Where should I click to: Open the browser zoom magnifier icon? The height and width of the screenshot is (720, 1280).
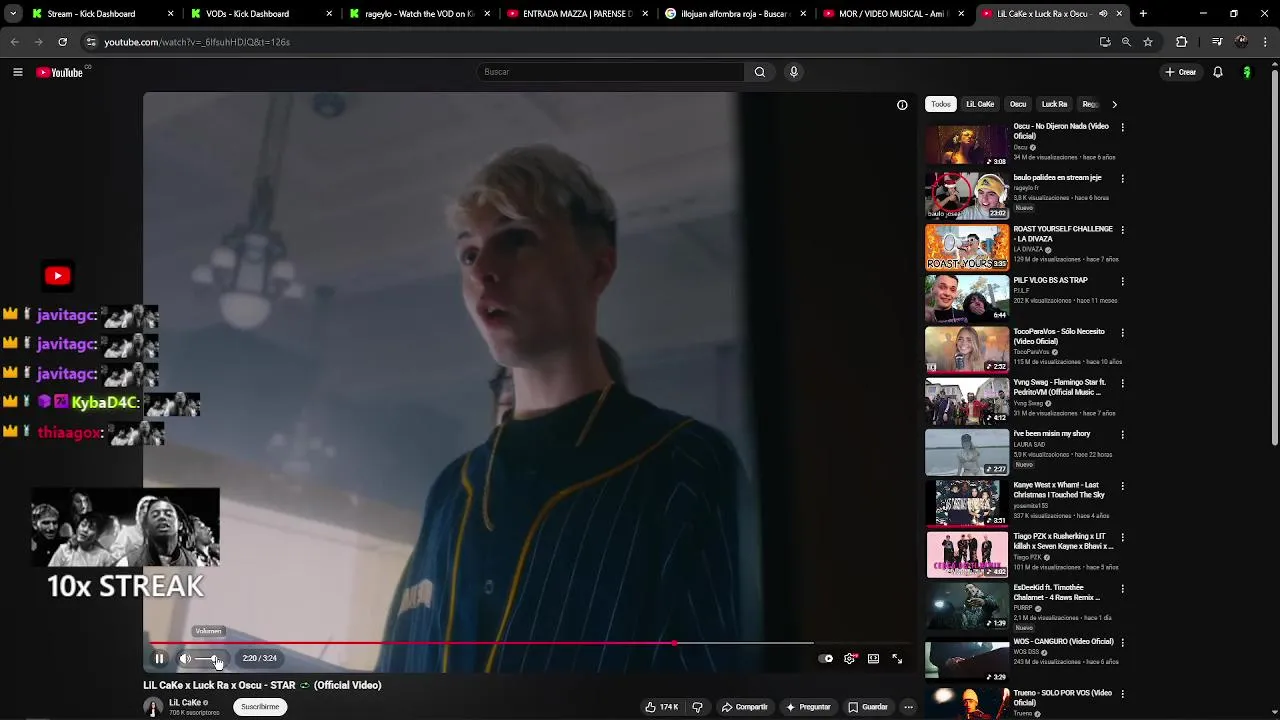pos(1126,42)
